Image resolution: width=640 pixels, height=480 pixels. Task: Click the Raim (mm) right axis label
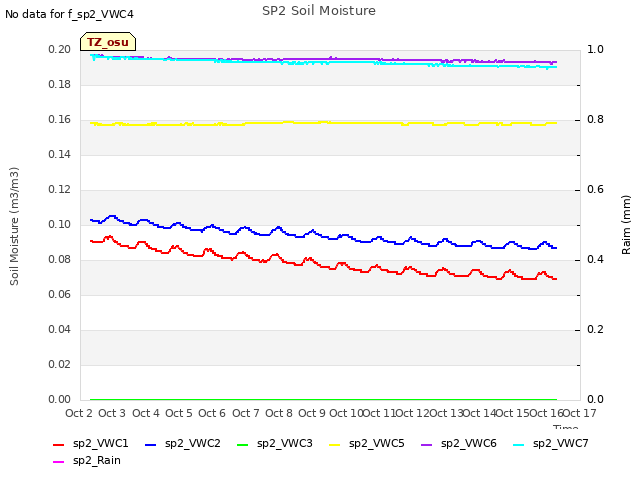point(626,225)
